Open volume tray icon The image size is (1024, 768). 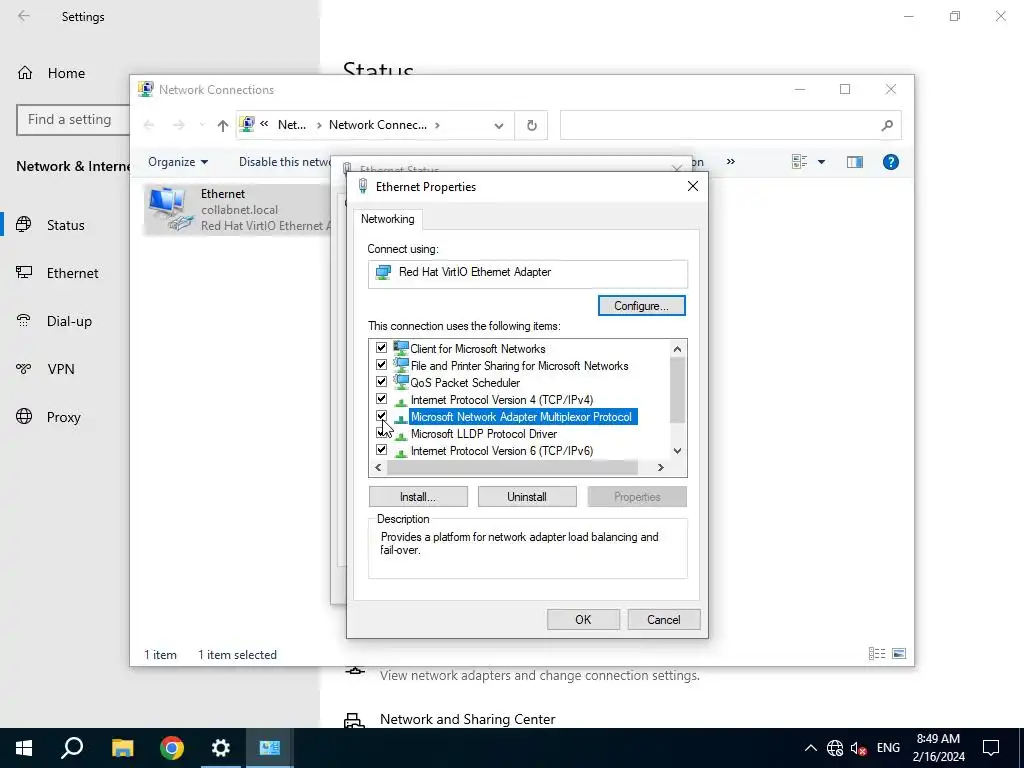[859, 748]
